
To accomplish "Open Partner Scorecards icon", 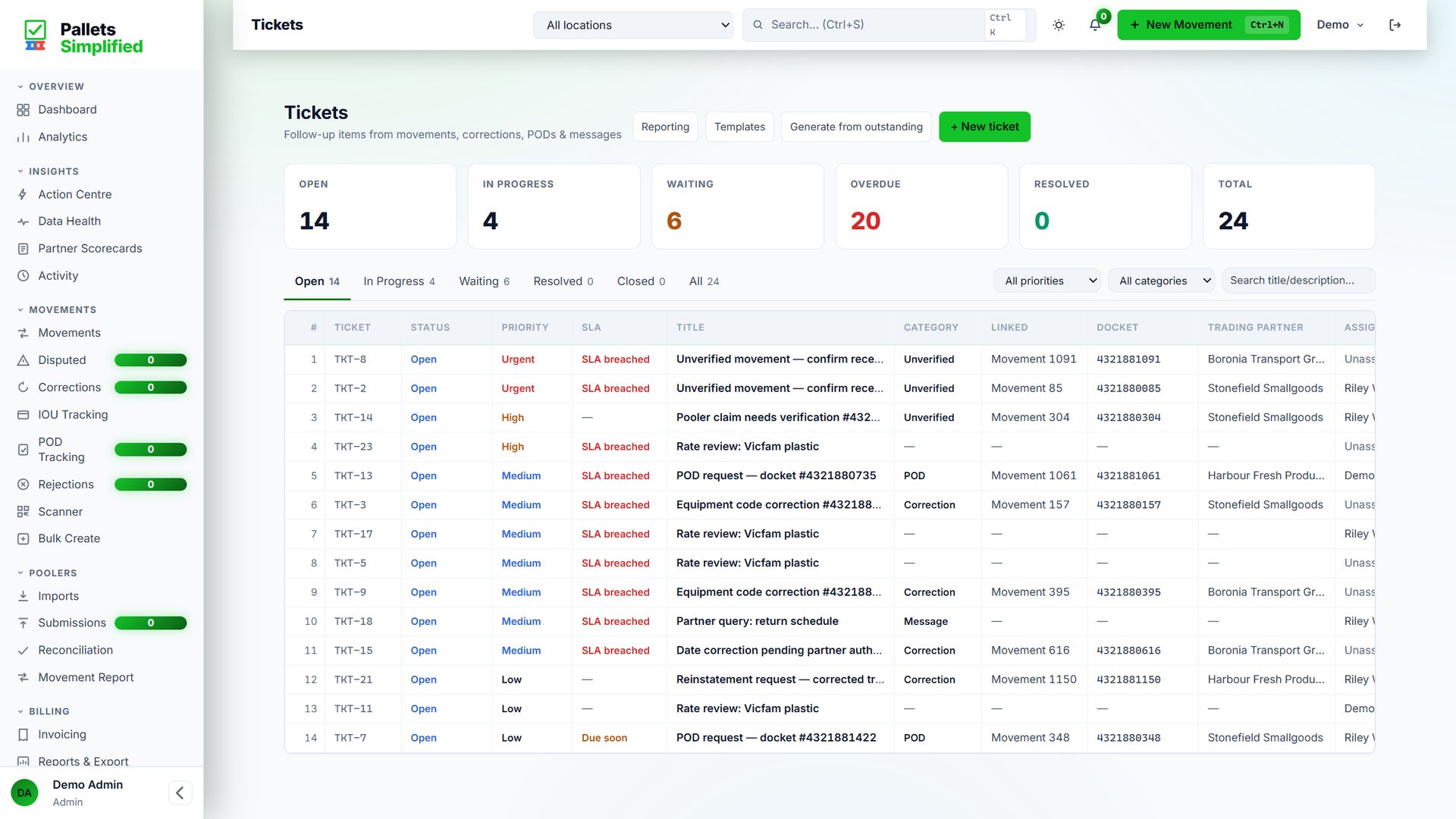I will (x=23, y=249).
